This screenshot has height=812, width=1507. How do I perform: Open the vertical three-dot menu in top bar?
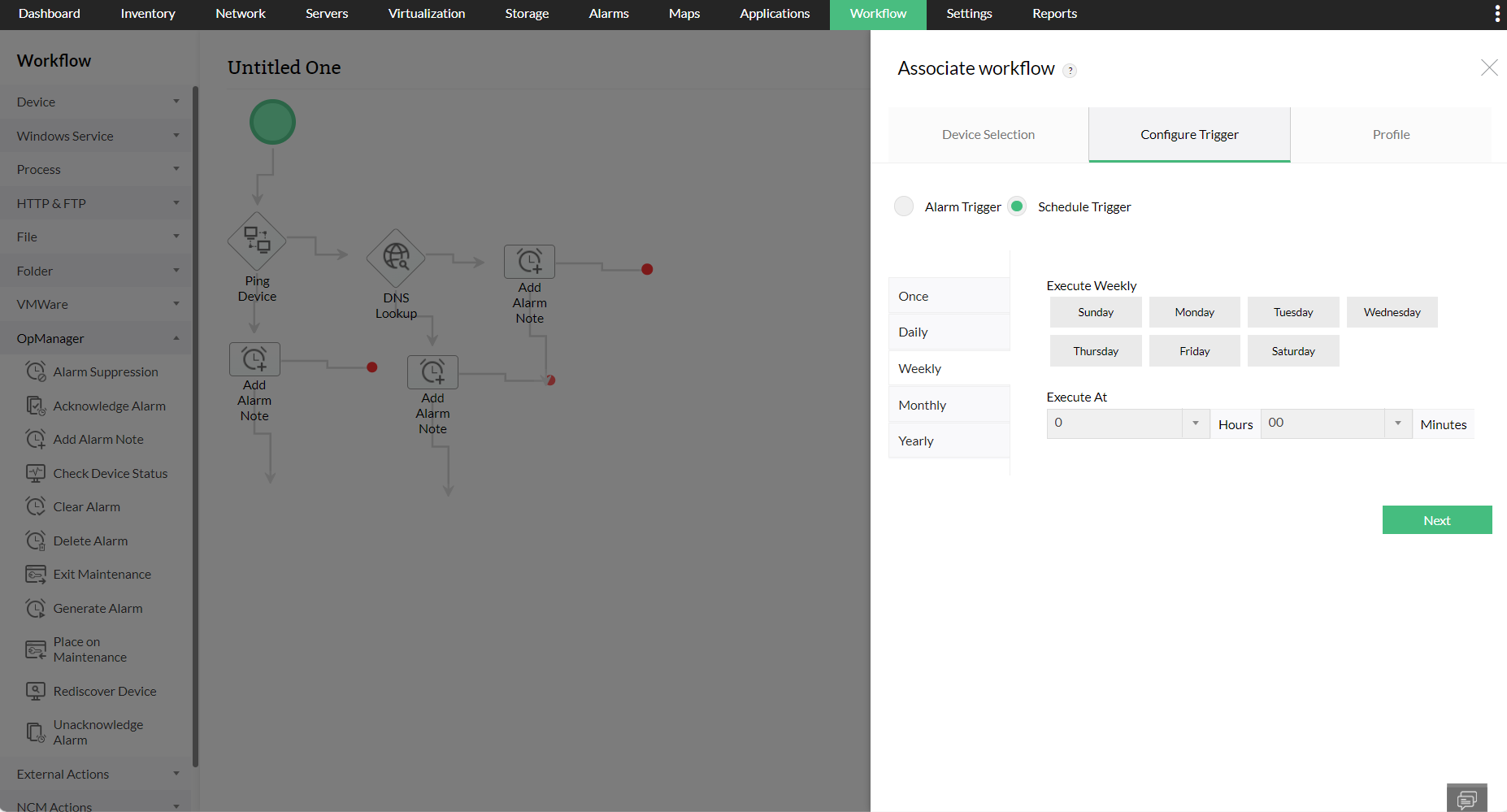(x=1497, y=14)
